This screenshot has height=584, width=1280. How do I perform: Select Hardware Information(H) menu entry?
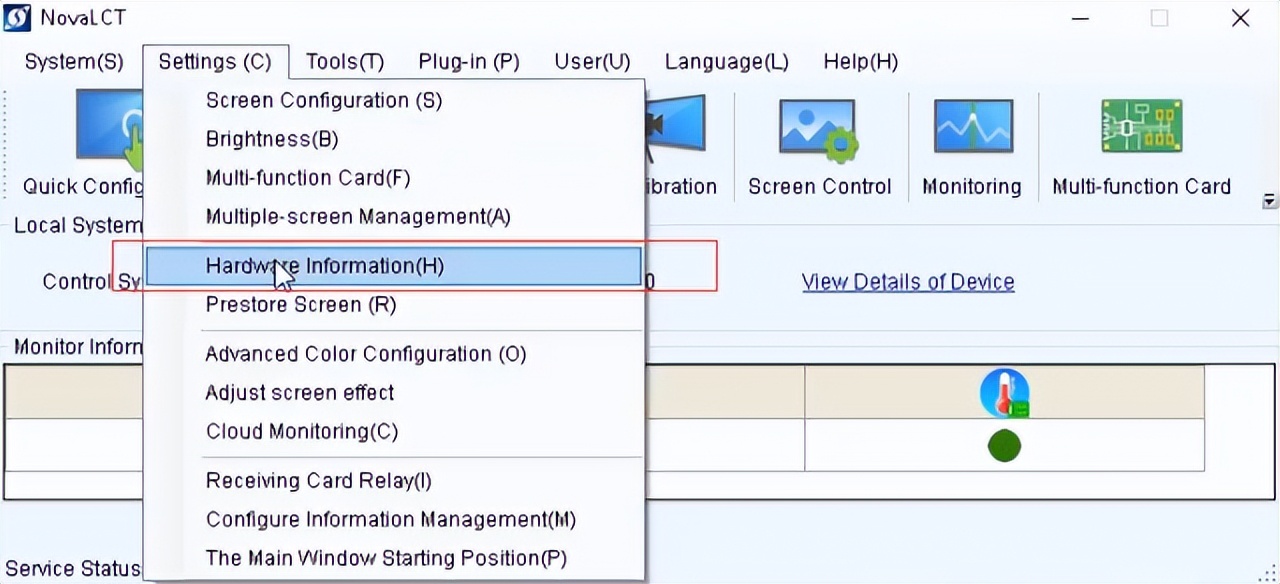pyautogui.click(x=325, y=266)
